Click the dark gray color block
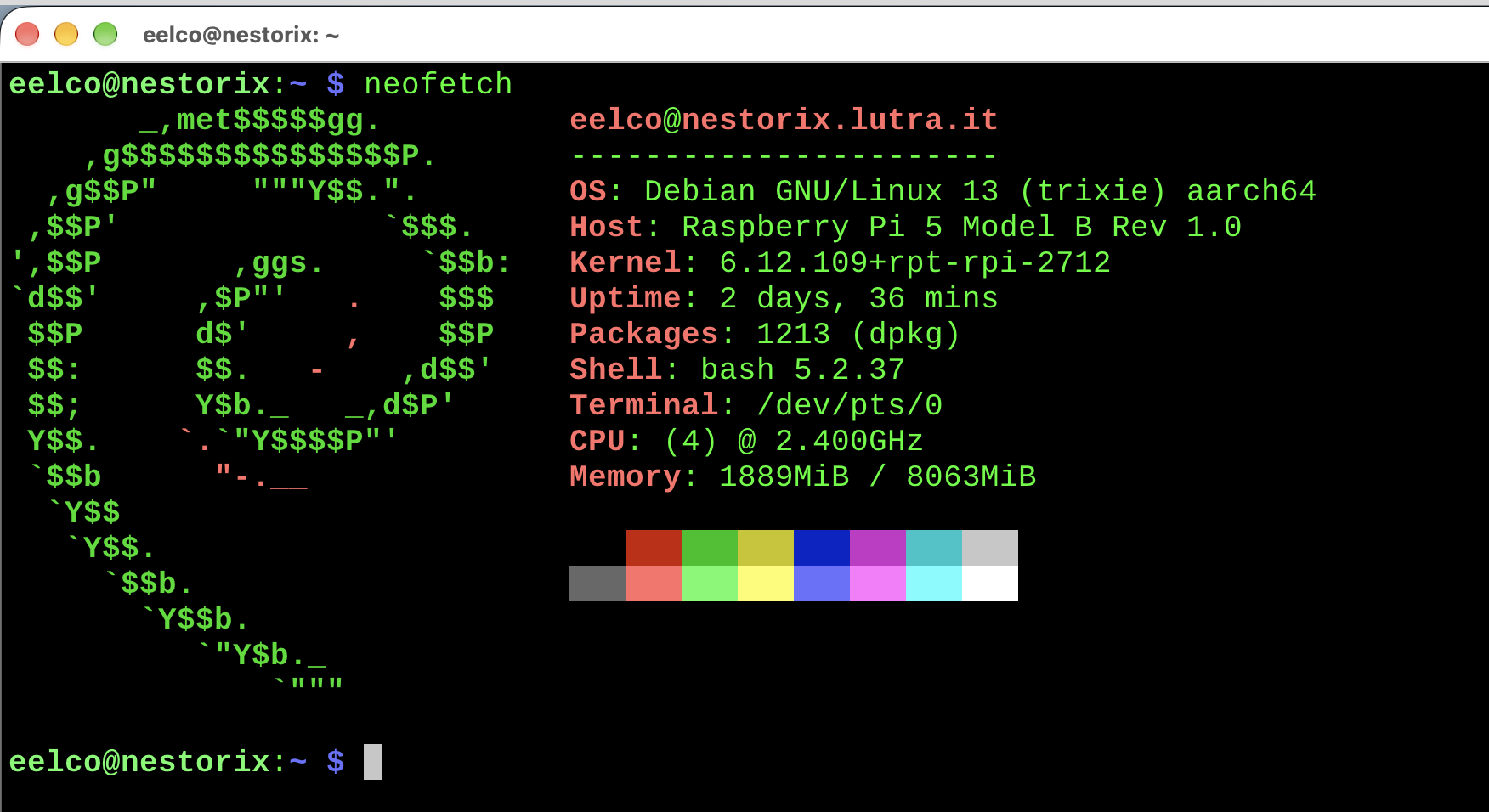Screen dimensions: 1489x812 pos(597,584)
